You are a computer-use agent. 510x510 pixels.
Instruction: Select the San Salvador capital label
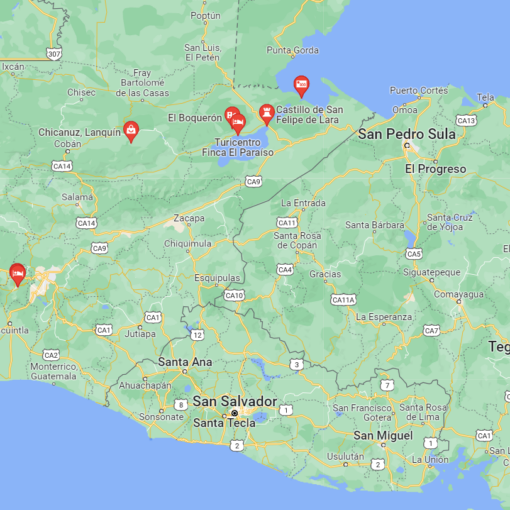point(235,401)
